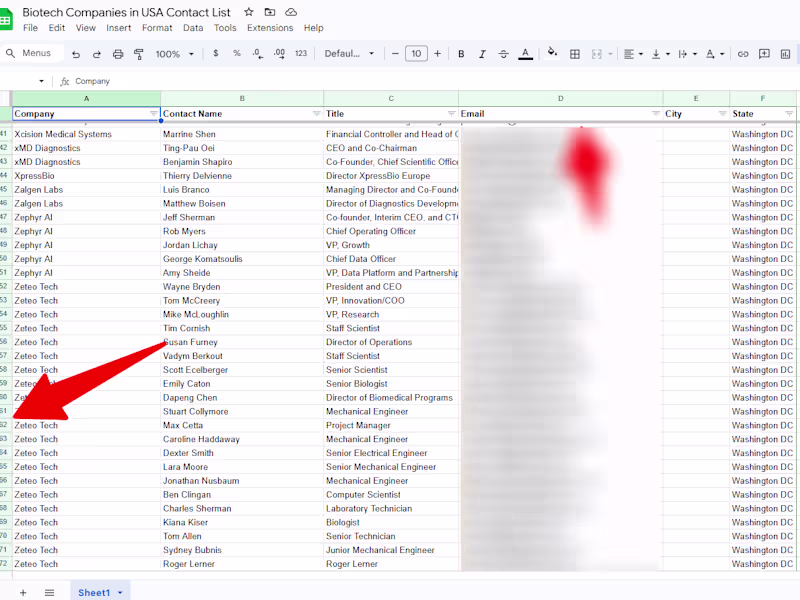Click the Insert comment icon
Viewport: 800px width, 600px height.
click(x=762, y=53)
